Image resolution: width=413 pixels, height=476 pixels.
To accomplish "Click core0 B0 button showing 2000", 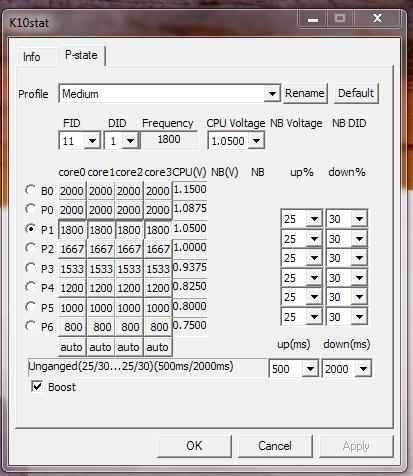I will 72,191.
